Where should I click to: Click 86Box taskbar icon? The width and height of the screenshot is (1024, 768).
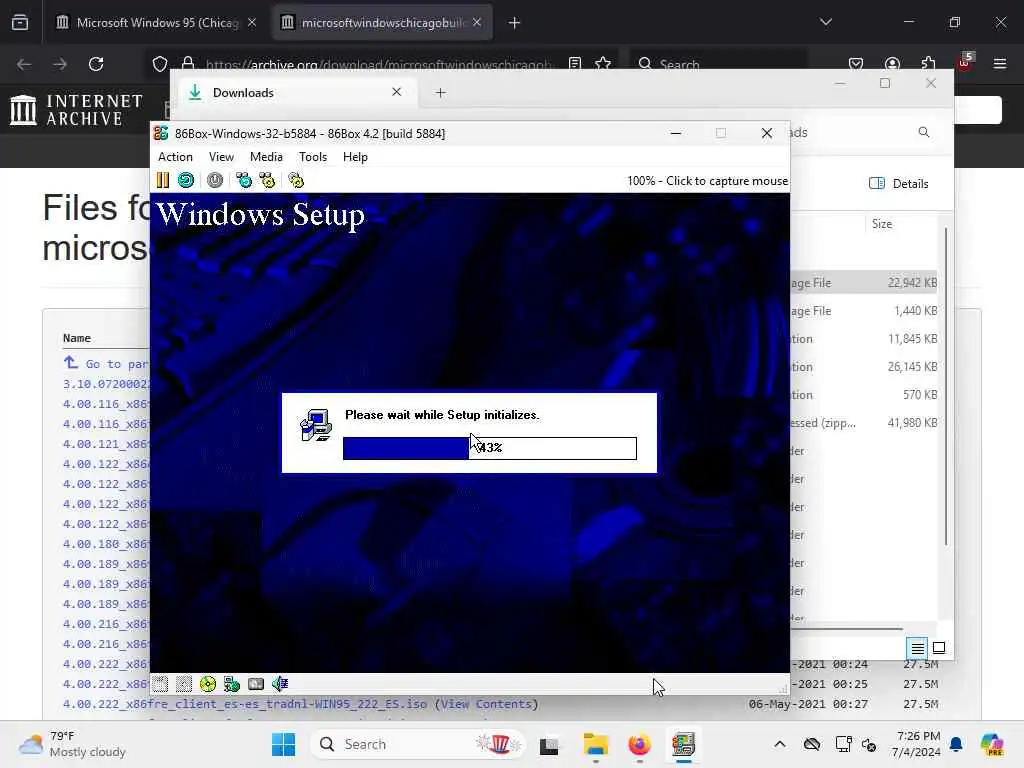point(683,744)
